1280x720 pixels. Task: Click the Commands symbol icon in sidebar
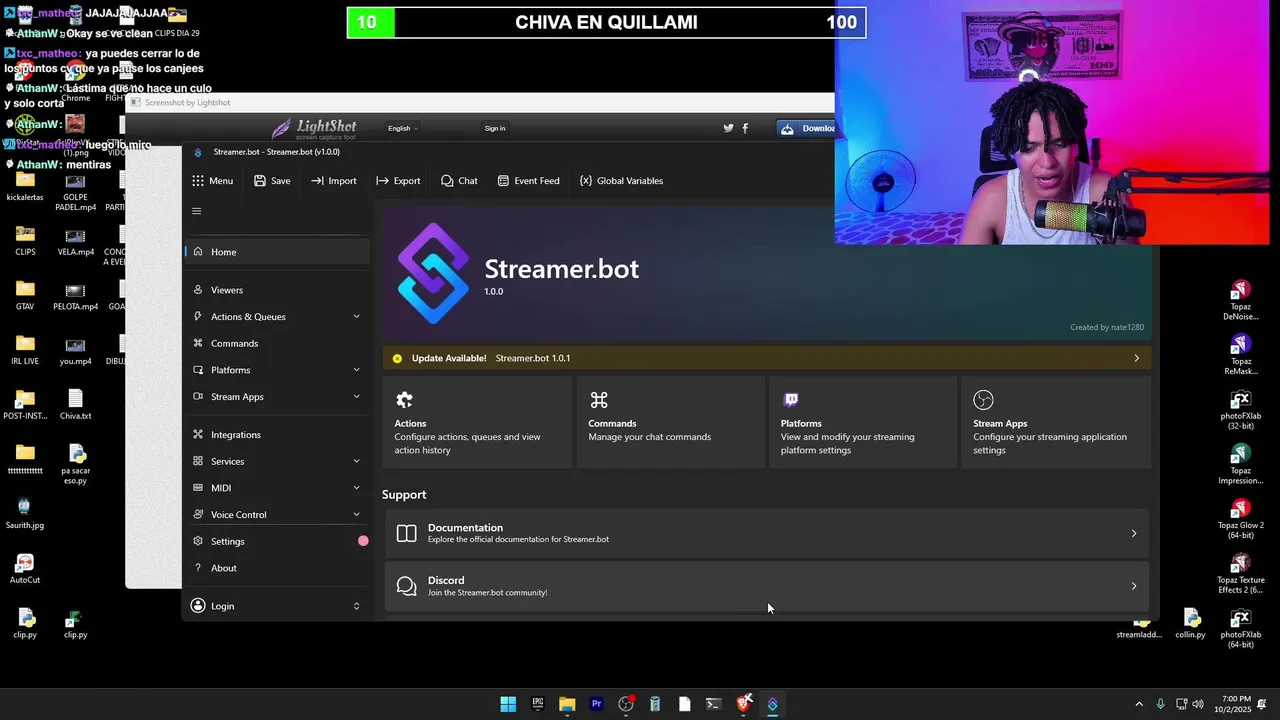pyautogui.click(x=198, y=343)
